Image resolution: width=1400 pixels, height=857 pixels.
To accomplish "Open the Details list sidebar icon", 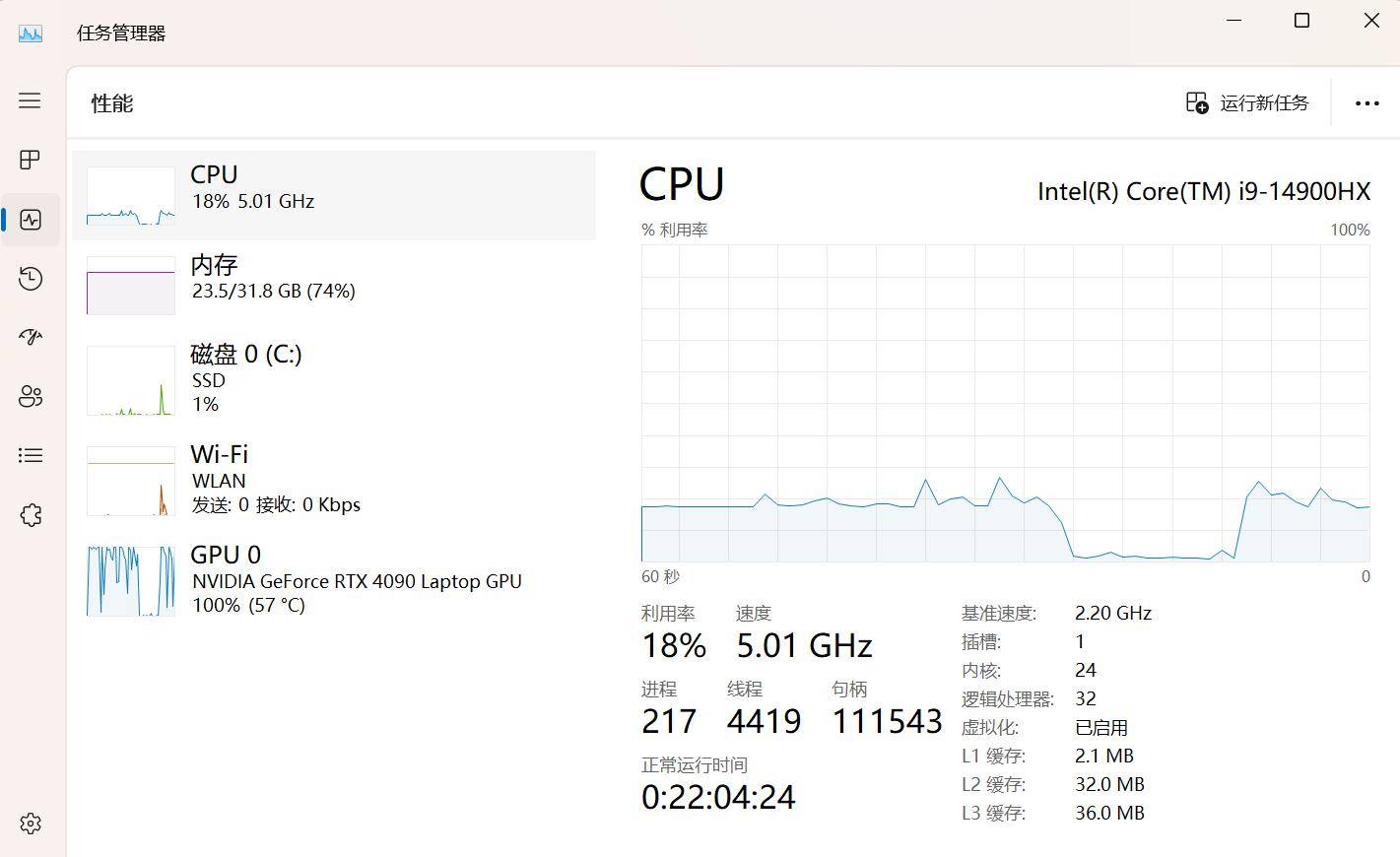I will pos(31,455).
